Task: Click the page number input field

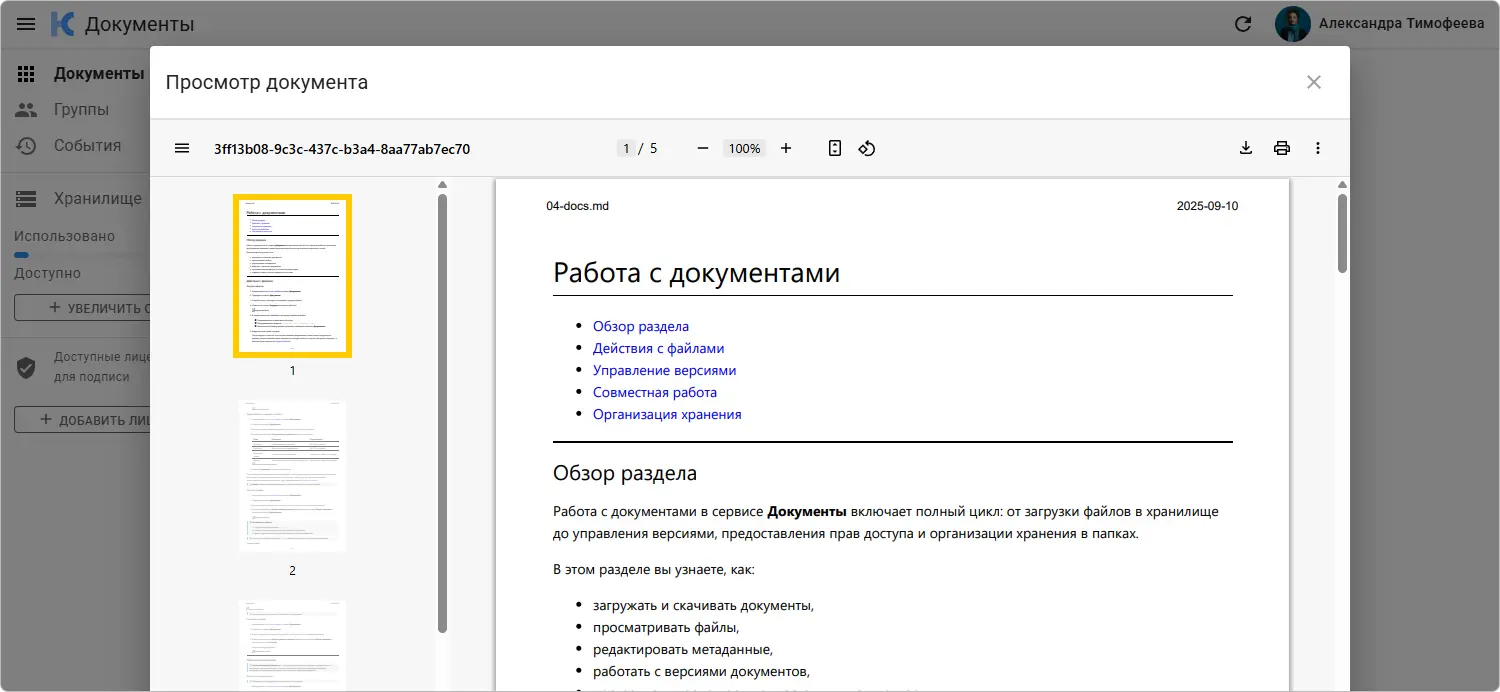Action: (x=626, y=148)
